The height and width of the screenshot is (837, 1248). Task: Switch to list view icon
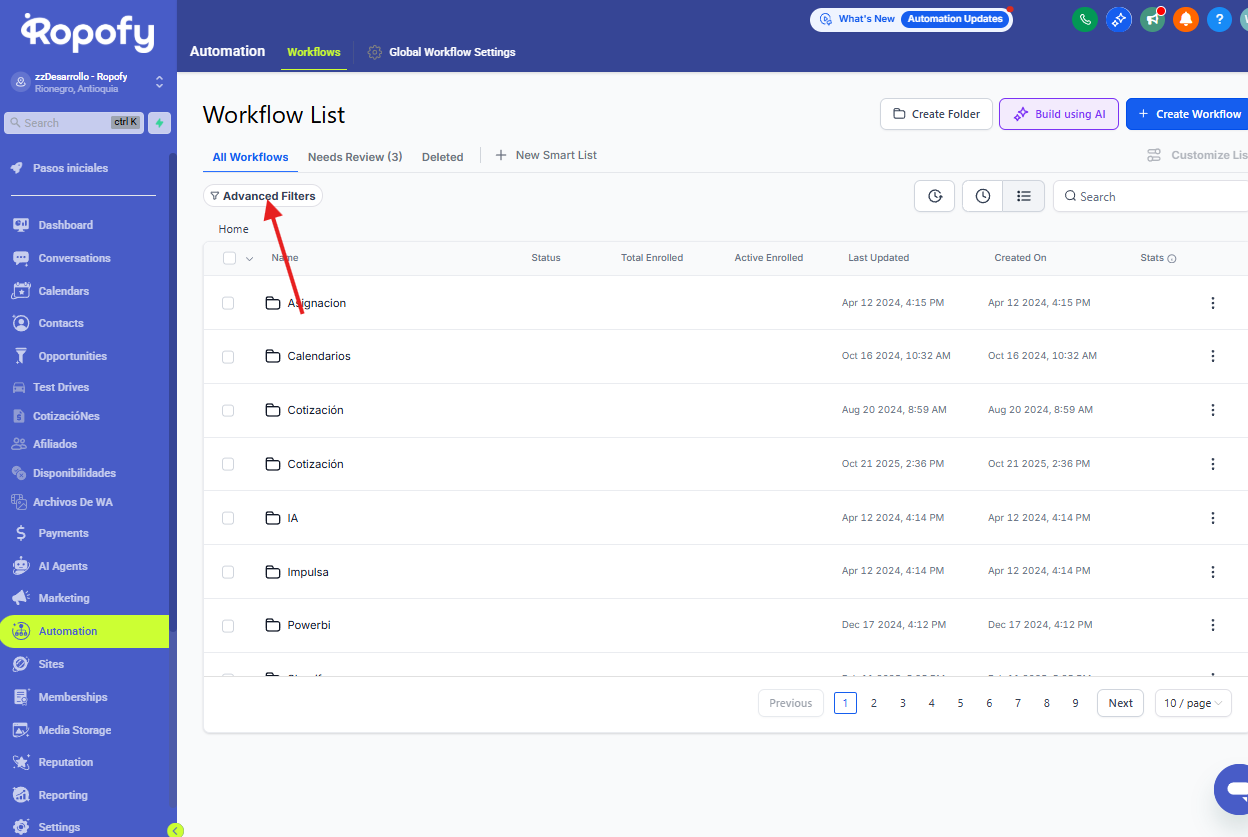[1023, 196]
